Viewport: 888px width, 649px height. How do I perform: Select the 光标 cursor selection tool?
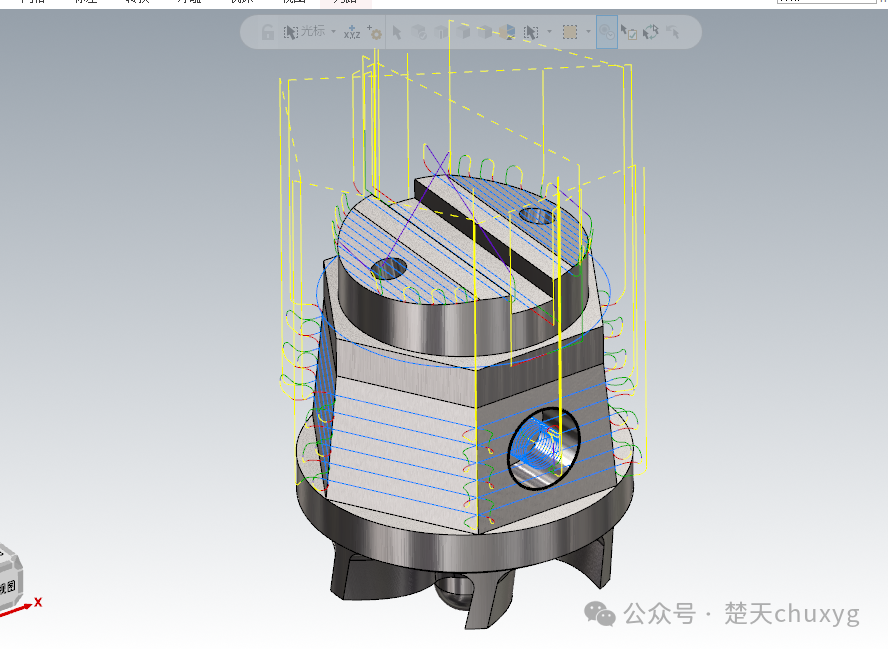(305, 32)
